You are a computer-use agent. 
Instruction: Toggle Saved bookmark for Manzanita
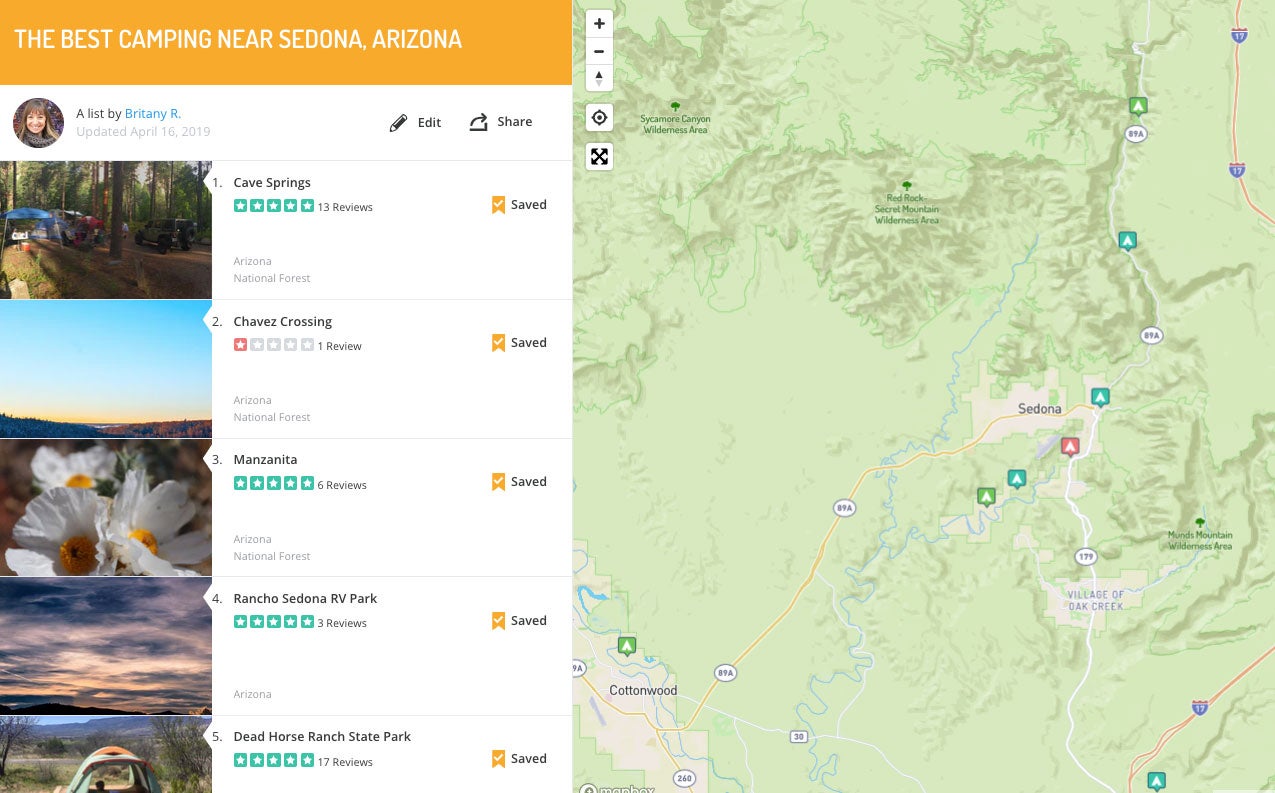[519, 482]
